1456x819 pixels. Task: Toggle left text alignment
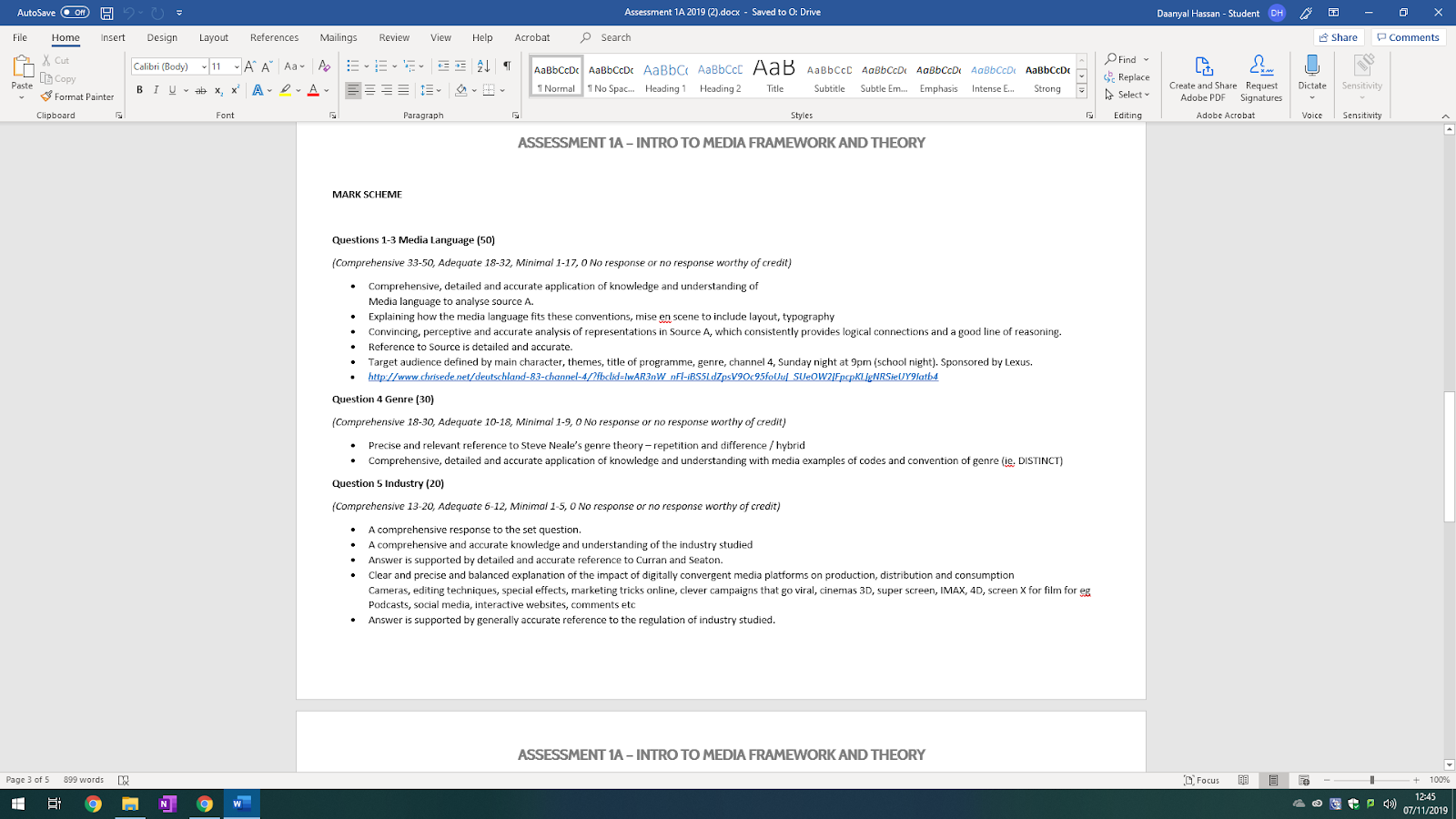pyautogui.click(x=353, y=90)
